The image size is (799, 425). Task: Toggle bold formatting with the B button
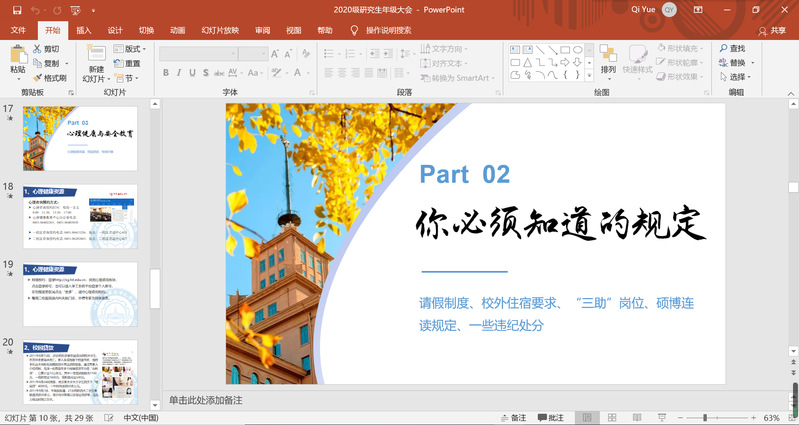click(166, 73)
